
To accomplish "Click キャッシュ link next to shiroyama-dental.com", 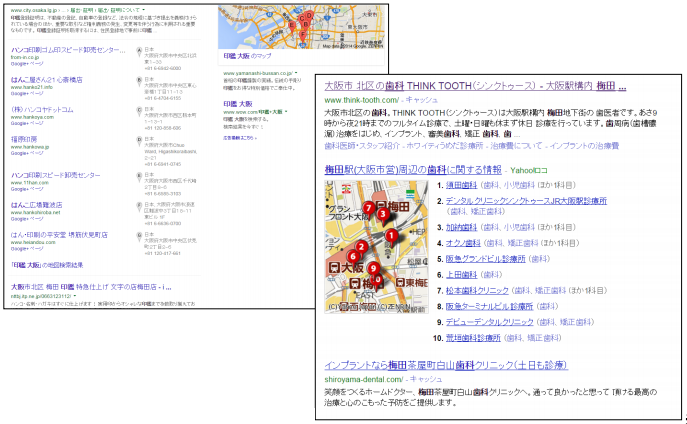I will (426, 379).
